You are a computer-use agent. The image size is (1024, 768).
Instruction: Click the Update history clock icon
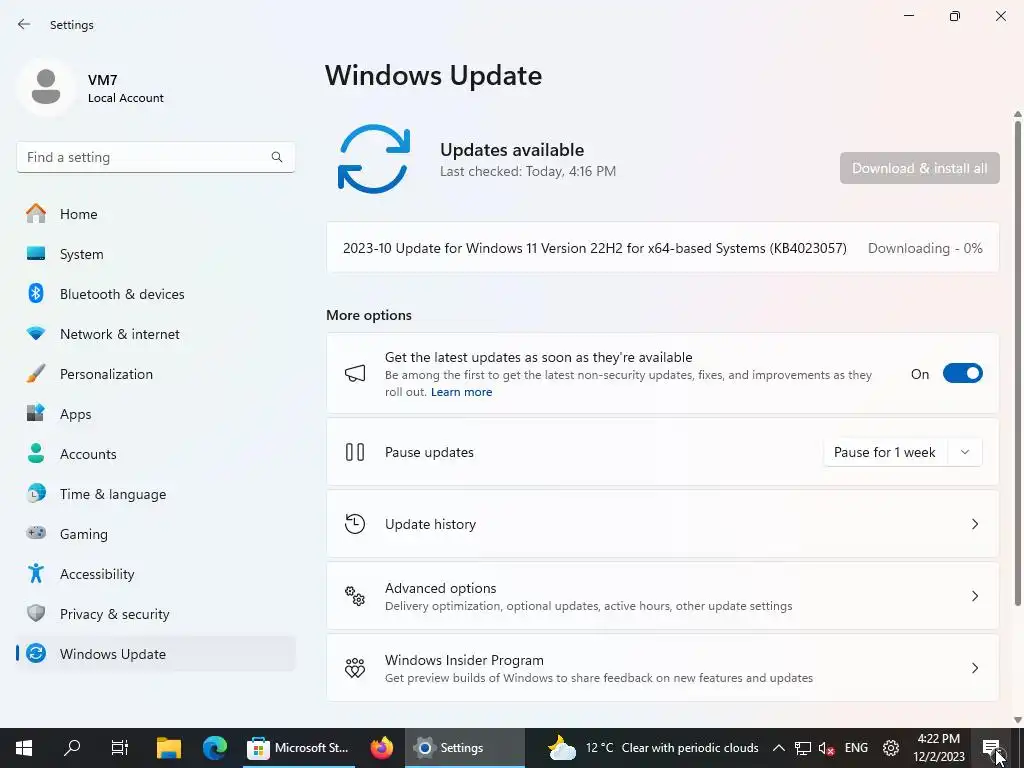(355, 524)
